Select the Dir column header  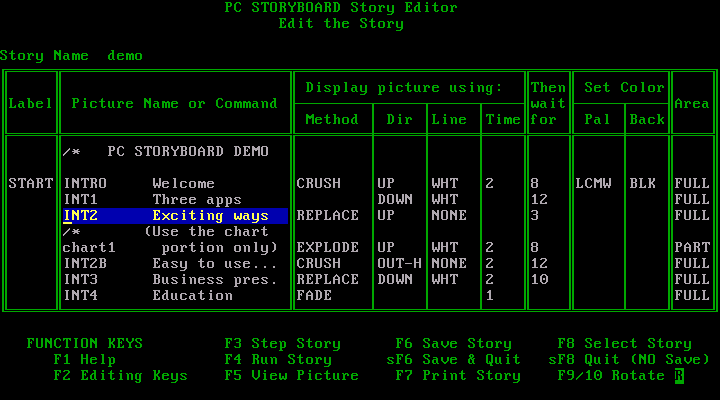coord(399,120)
